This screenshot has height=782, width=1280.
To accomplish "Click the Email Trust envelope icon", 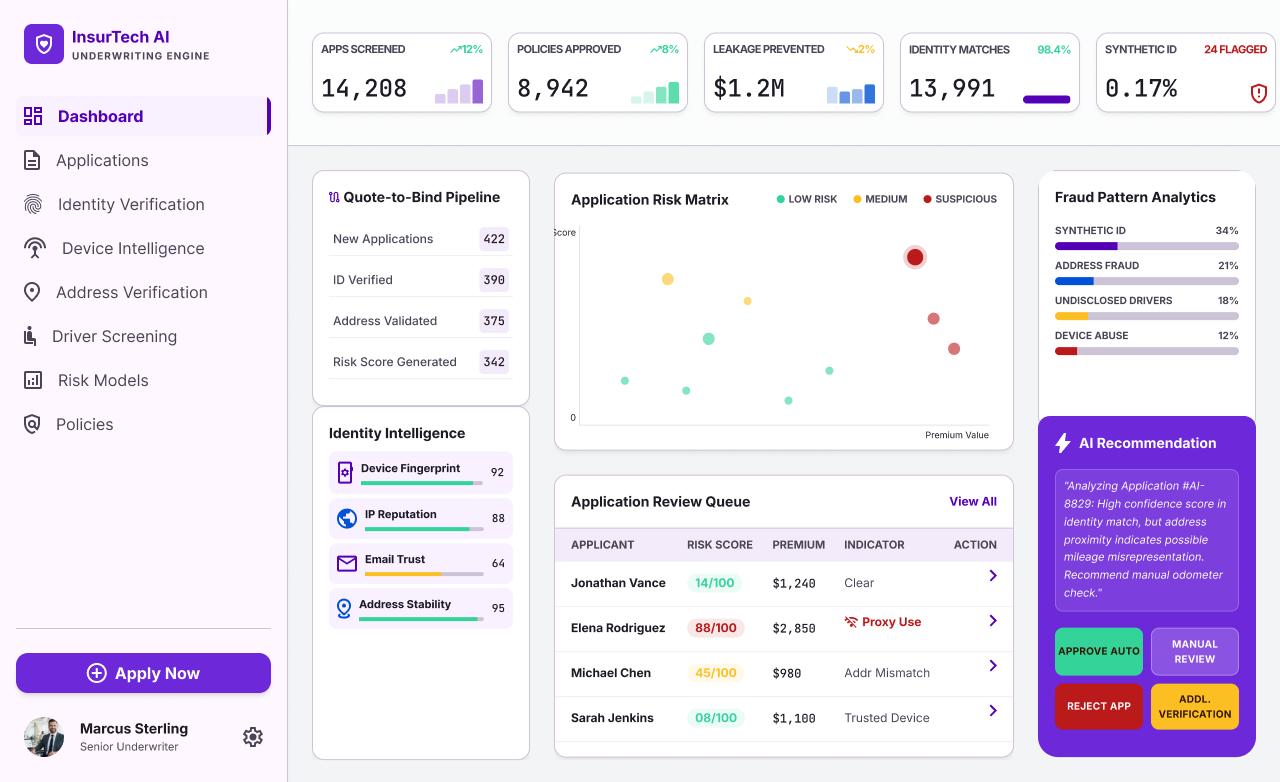I will (x=347, y=563).
